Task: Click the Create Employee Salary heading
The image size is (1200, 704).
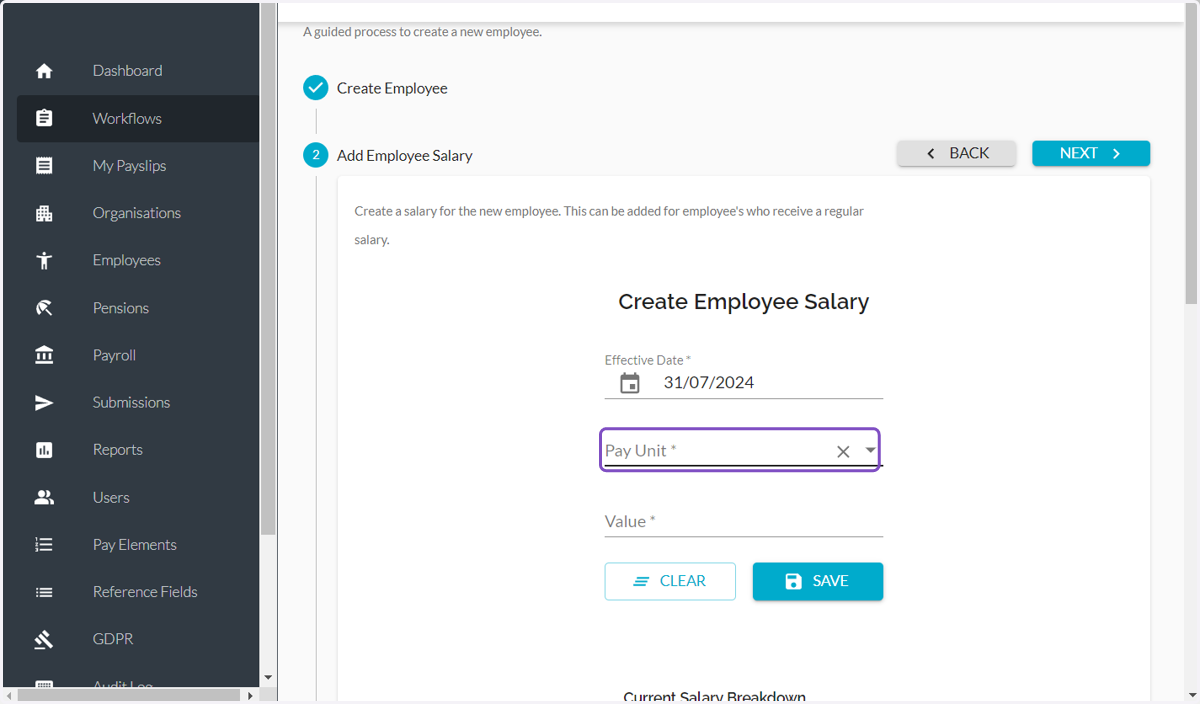Action: tap(744, 301)
